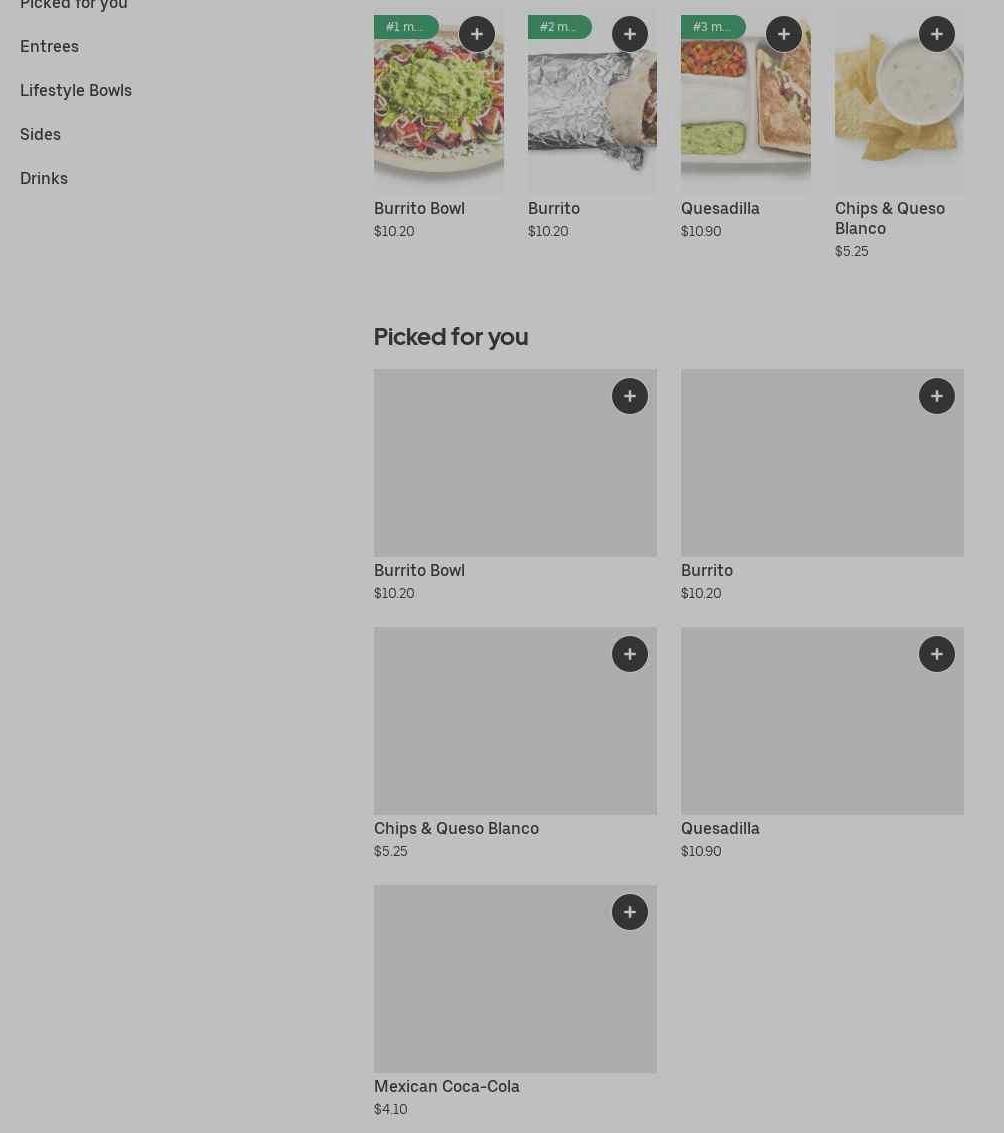
Task: Click the Mexican Coca-Cola item title
Action: 447,1087
